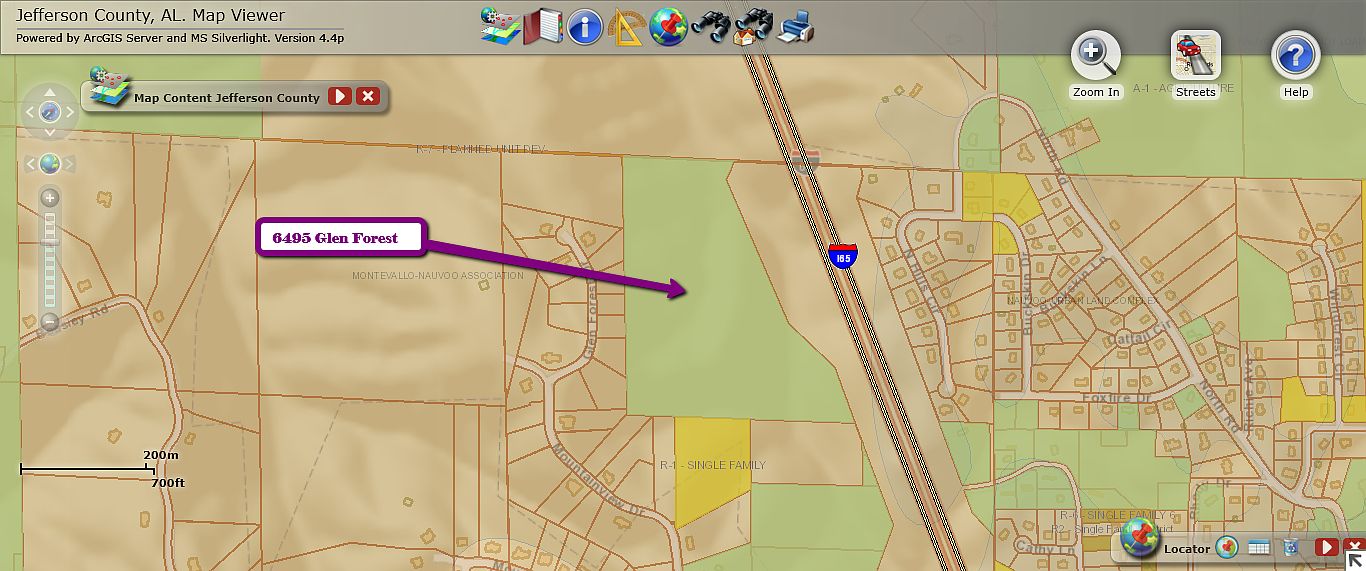
Task: Expand the Map Content panel arrow
Action: point(340,97)
